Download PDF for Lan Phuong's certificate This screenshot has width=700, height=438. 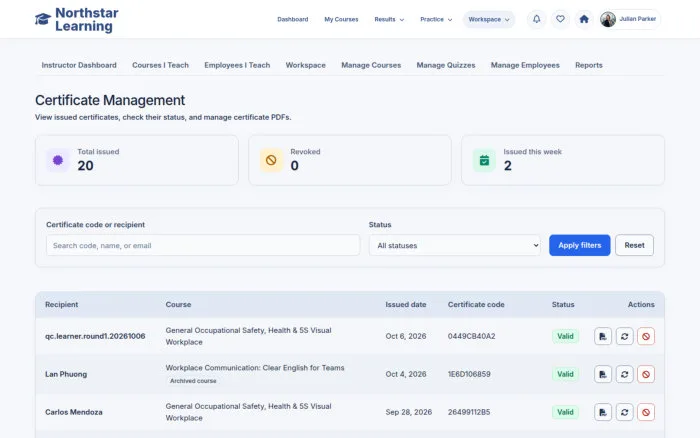(603, 374)
